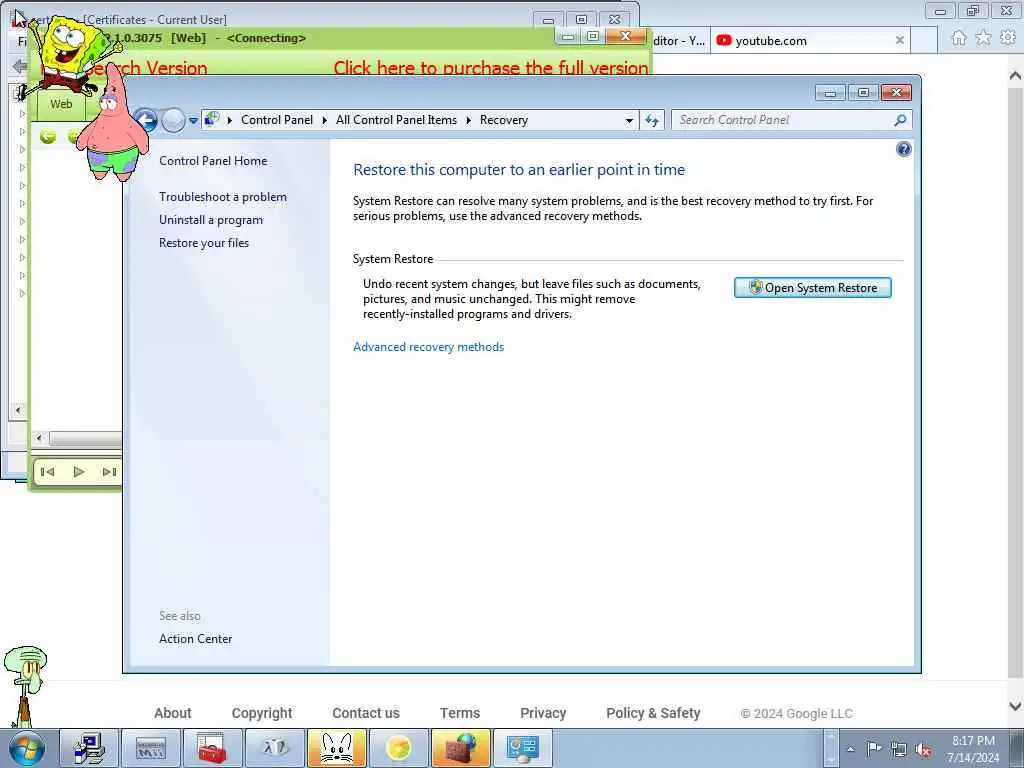Open Privacy footer link
The height and width of the screenshot is (768, 1024).
[543, 713]
